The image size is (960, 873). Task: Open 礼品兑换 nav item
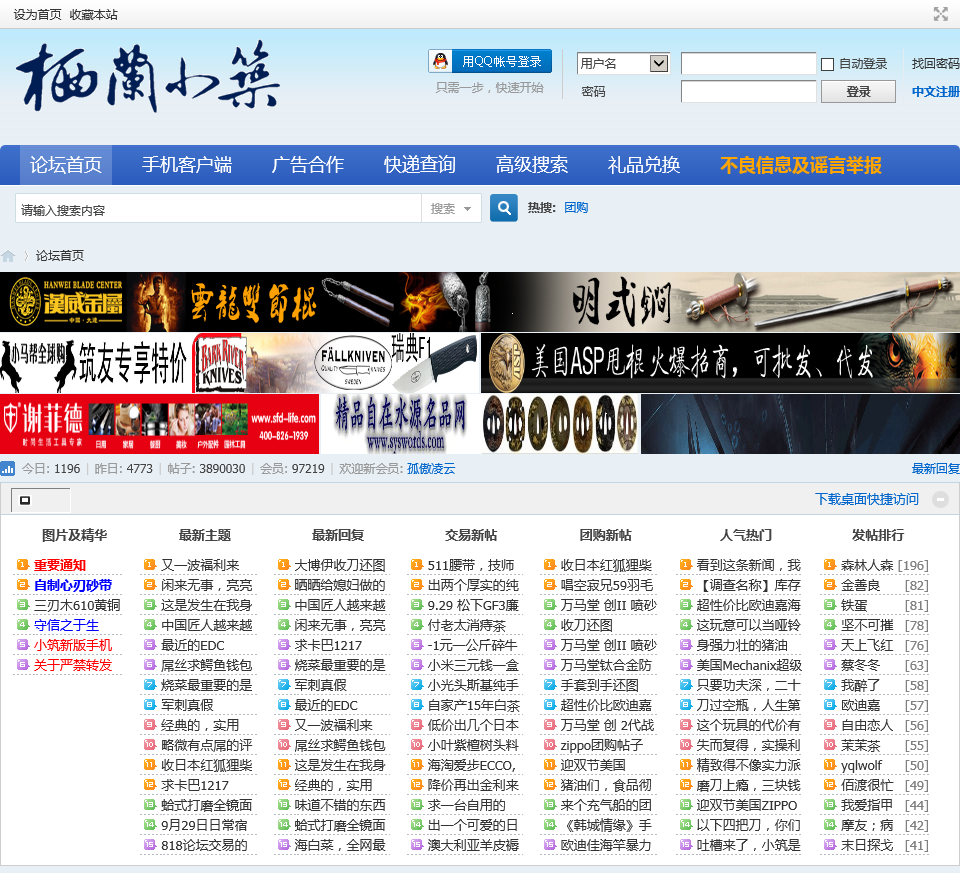tap(643, 165)
